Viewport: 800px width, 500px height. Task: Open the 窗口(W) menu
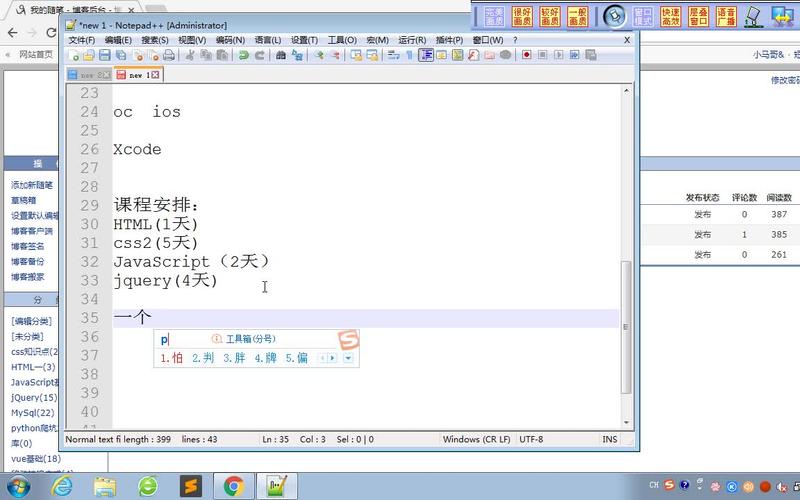(488, 40)
